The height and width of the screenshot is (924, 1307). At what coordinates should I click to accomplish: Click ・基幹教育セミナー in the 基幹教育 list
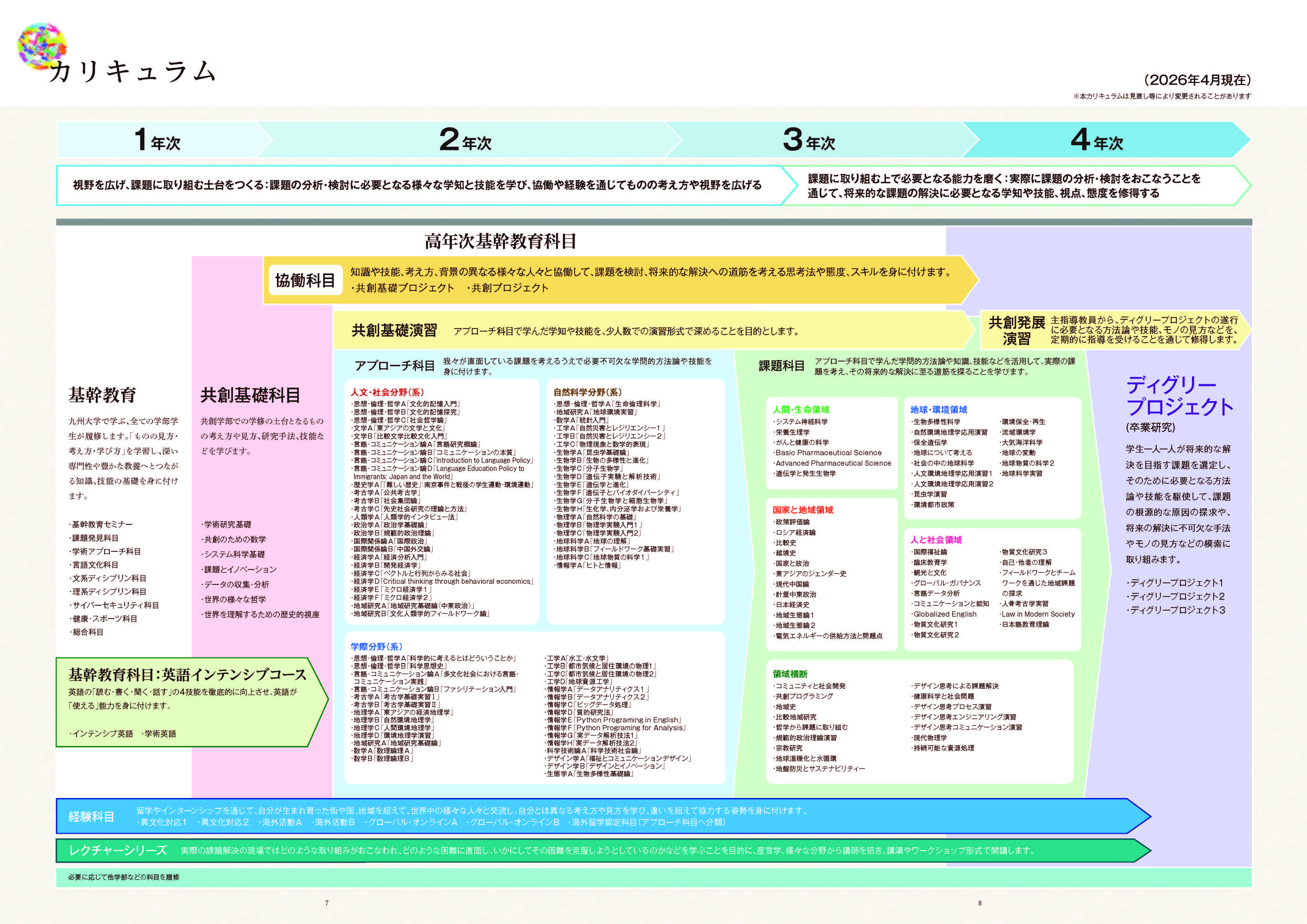(101, 524)
